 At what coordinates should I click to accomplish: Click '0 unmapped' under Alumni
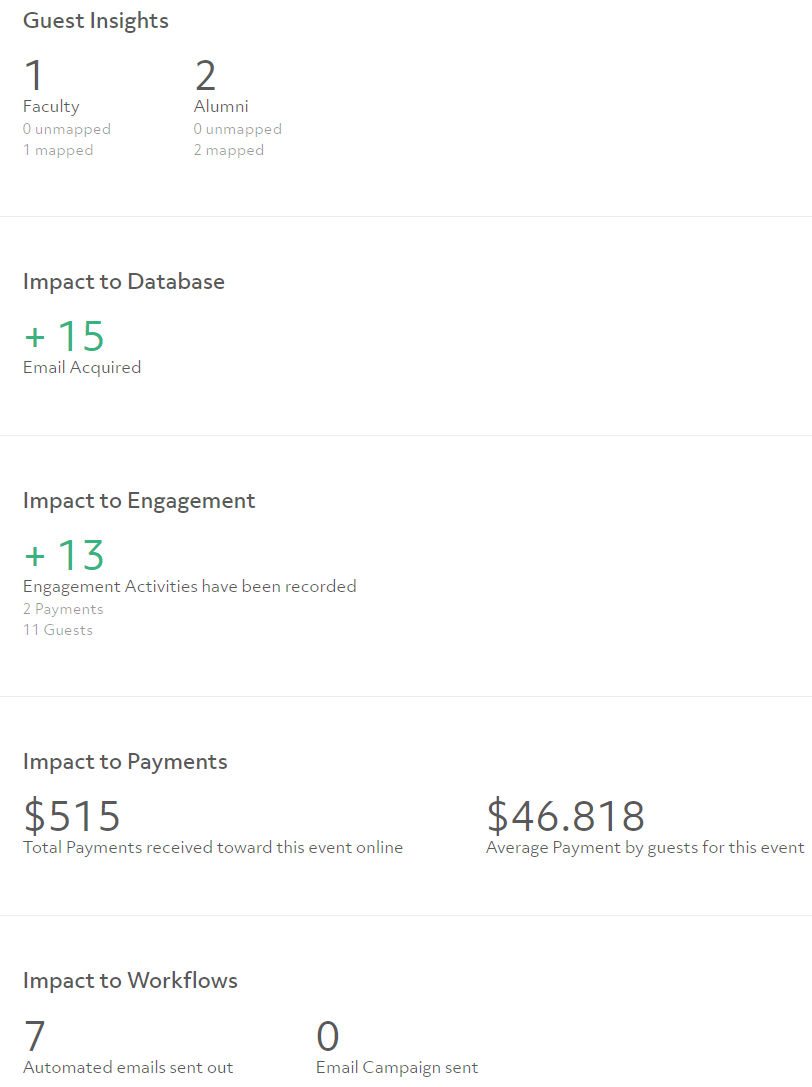pos(238,129)
